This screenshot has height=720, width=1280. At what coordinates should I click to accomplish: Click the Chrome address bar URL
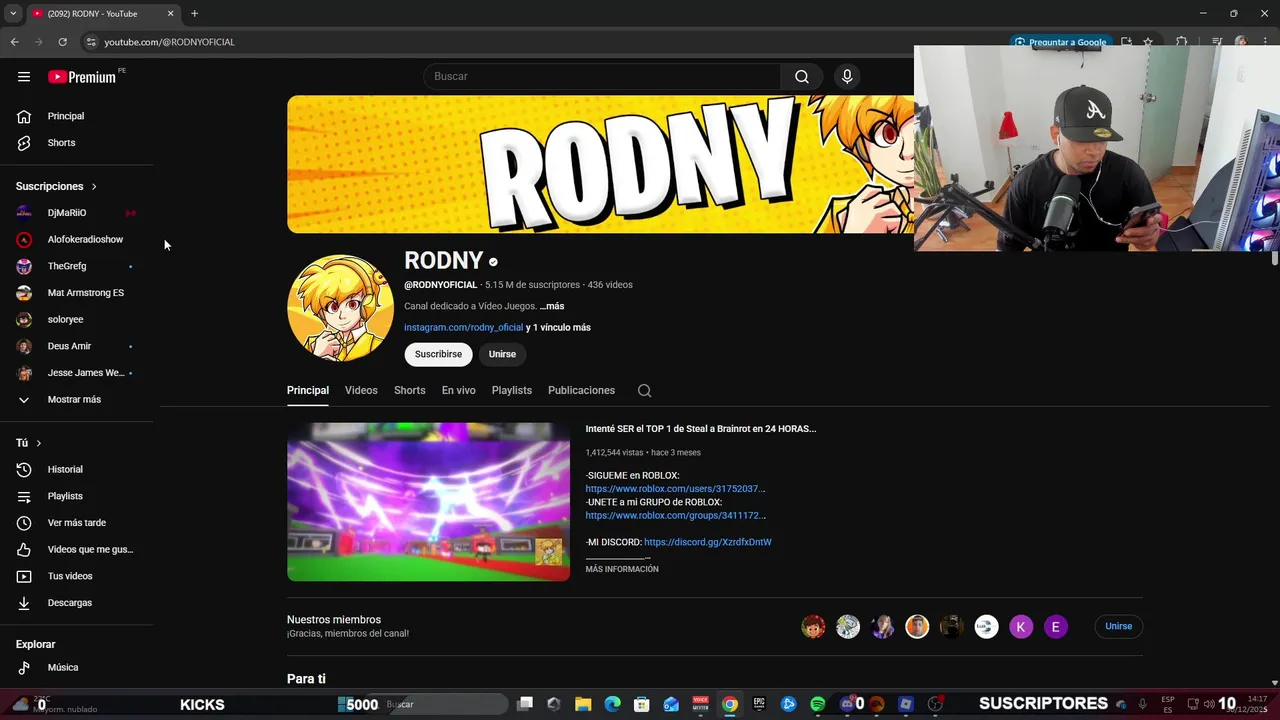click(x=169, y=42)
